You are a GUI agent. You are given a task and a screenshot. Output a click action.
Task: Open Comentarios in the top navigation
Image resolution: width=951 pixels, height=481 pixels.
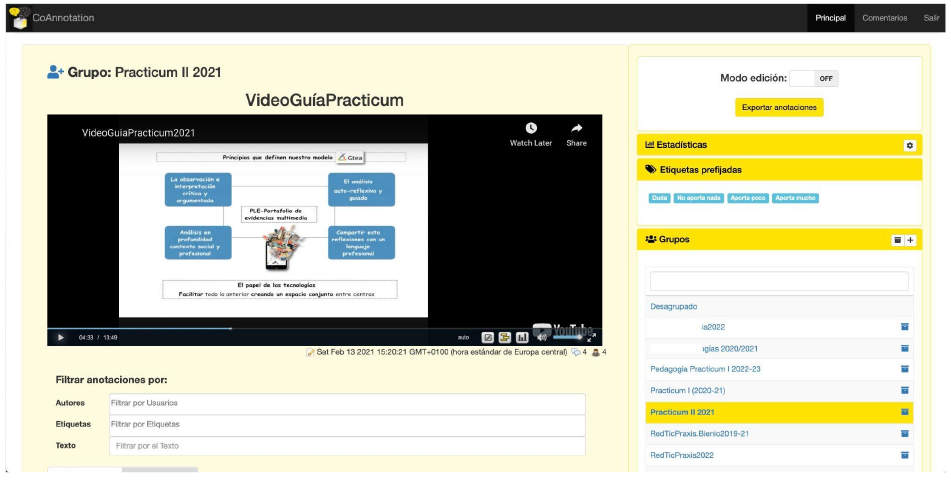click(x=884, y=18)
